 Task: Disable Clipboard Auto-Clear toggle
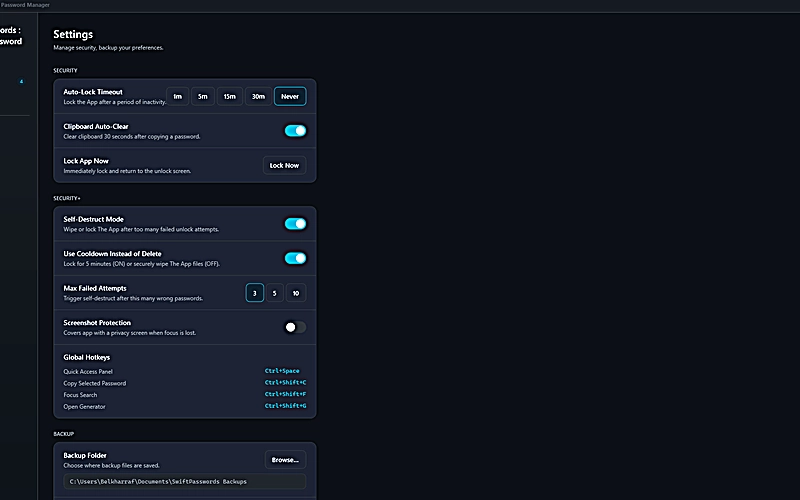[295, 131]
